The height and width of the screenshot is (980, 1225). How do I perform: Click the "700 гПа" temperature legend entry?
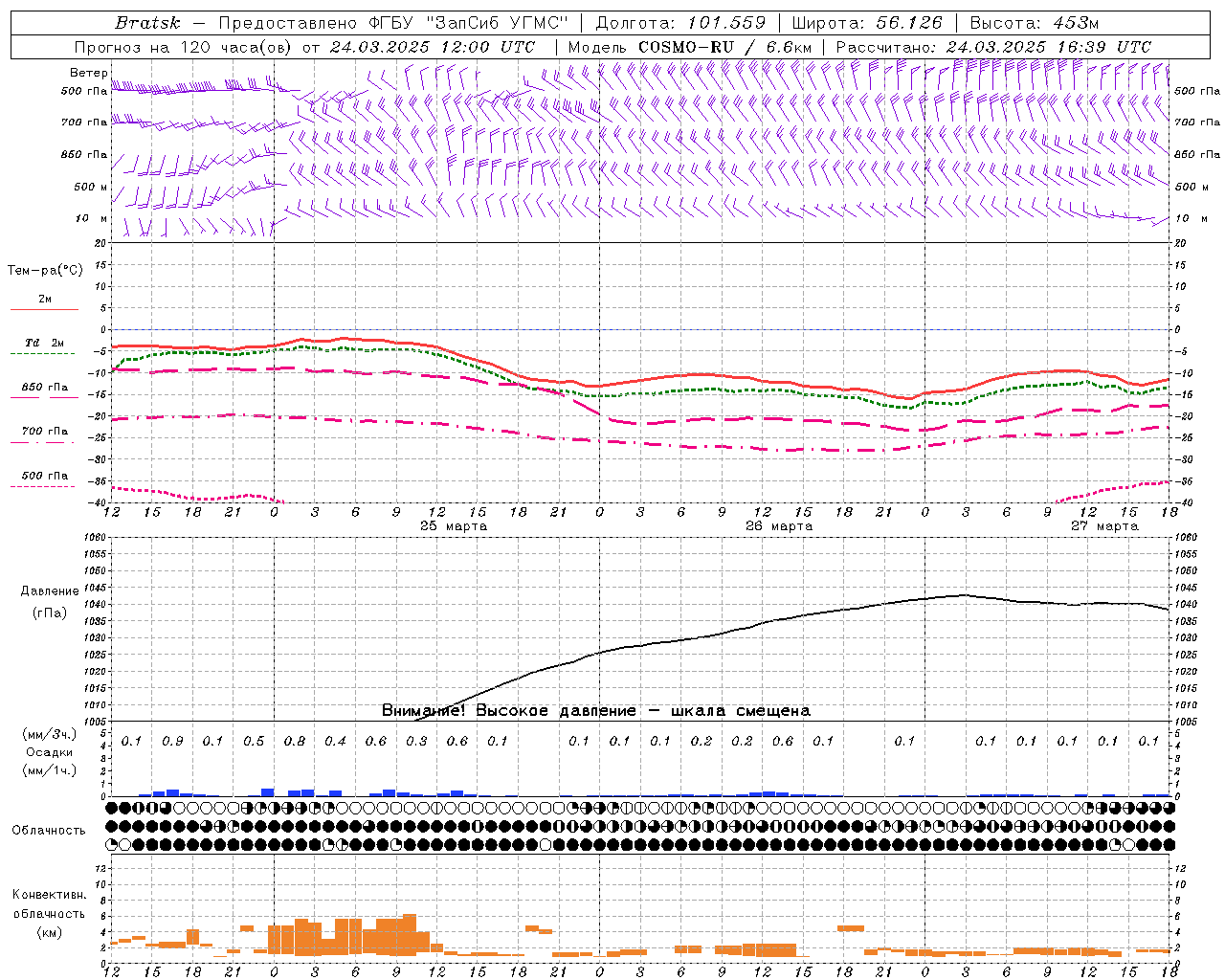coord(45,432)
